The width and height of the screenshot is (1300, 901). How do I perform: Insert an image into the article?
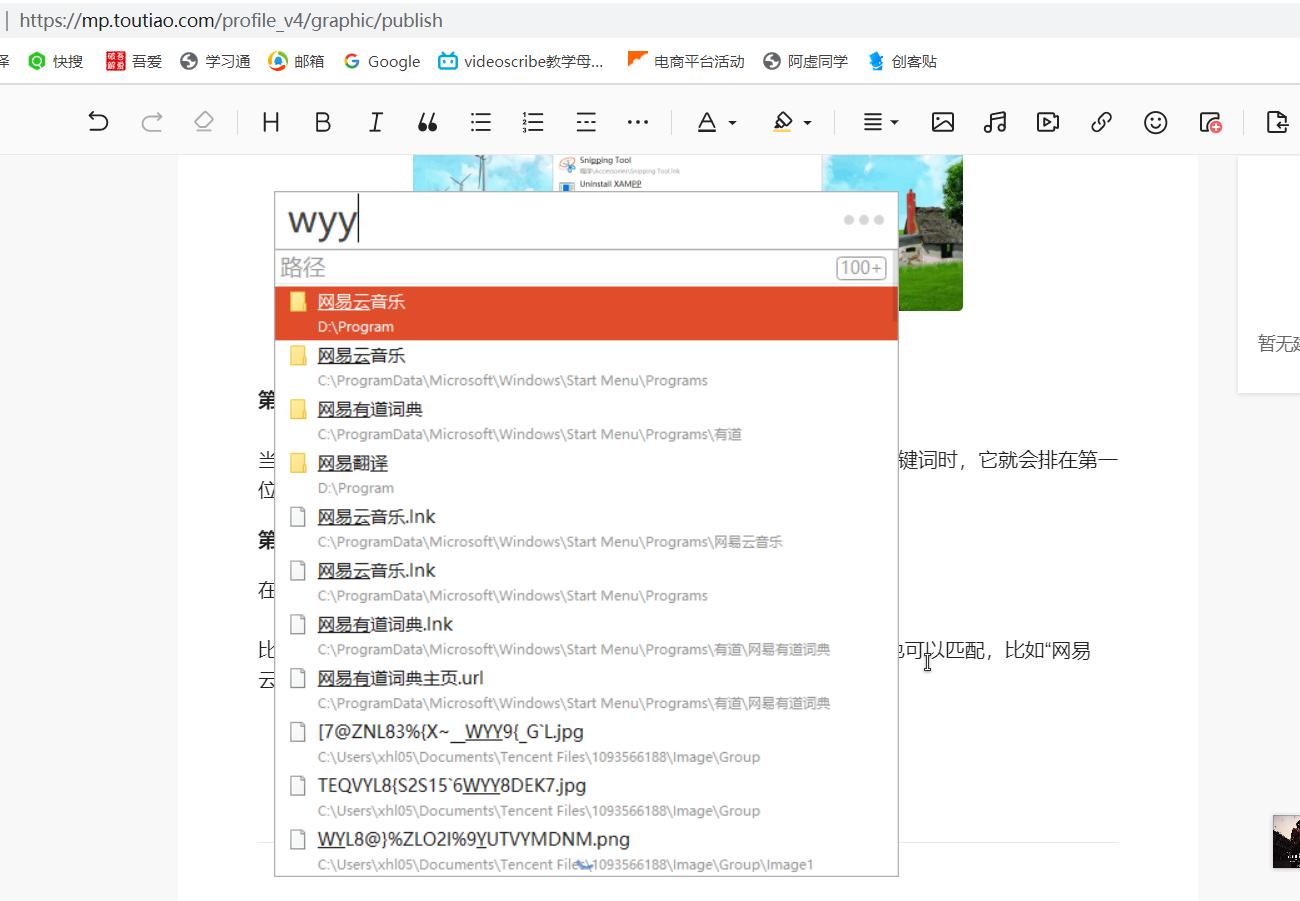tap(943, 121)
